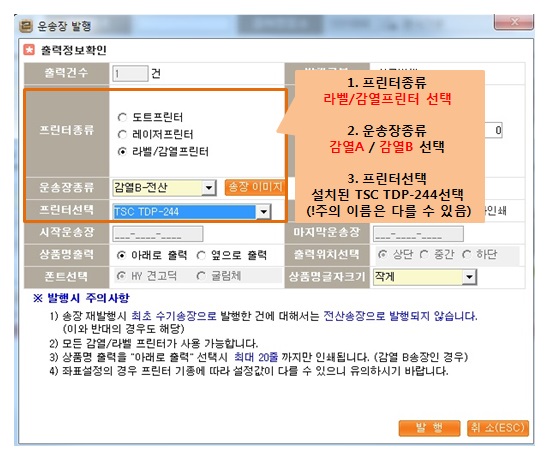
Task: Select the 굴림체 font radio button
Action: pyautogui.click(x=201, y=276)
